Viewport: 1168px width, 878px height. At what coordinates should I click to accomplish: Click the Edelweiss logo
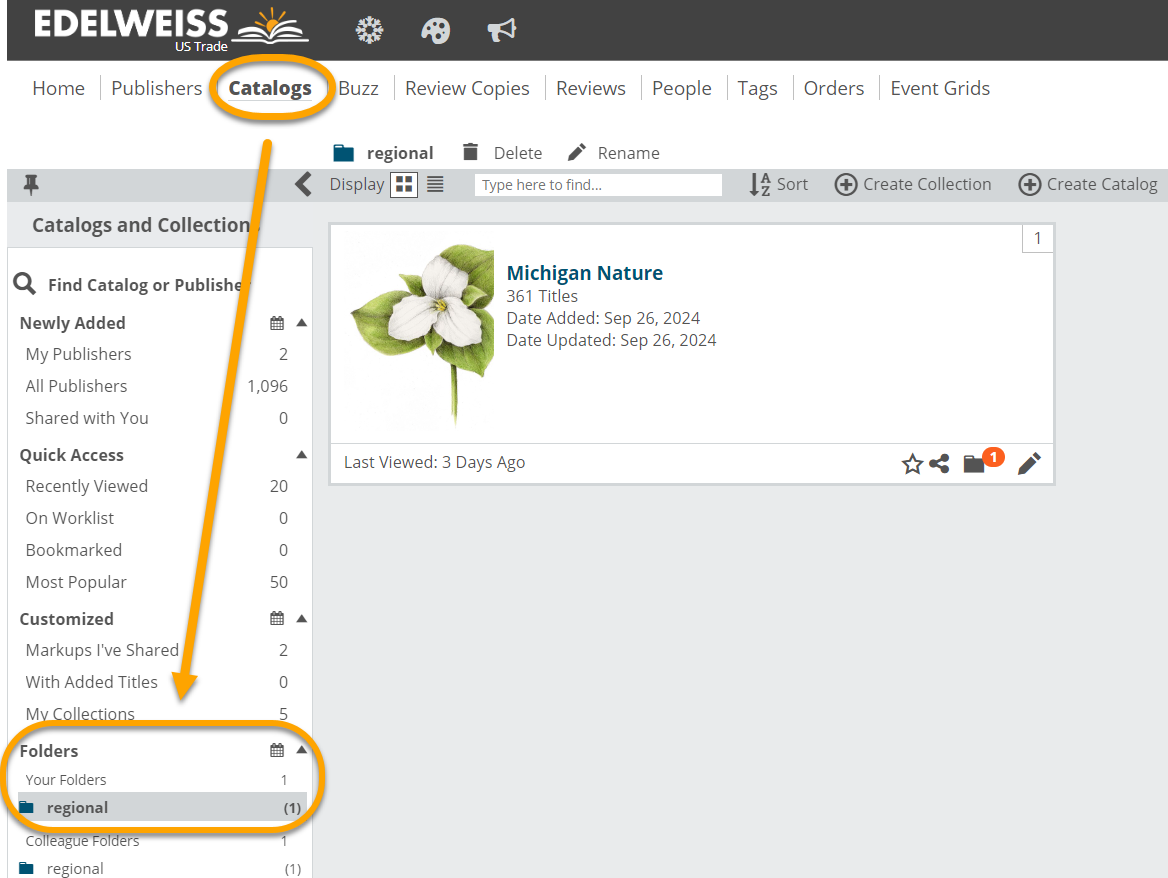[x=171, y=30]
